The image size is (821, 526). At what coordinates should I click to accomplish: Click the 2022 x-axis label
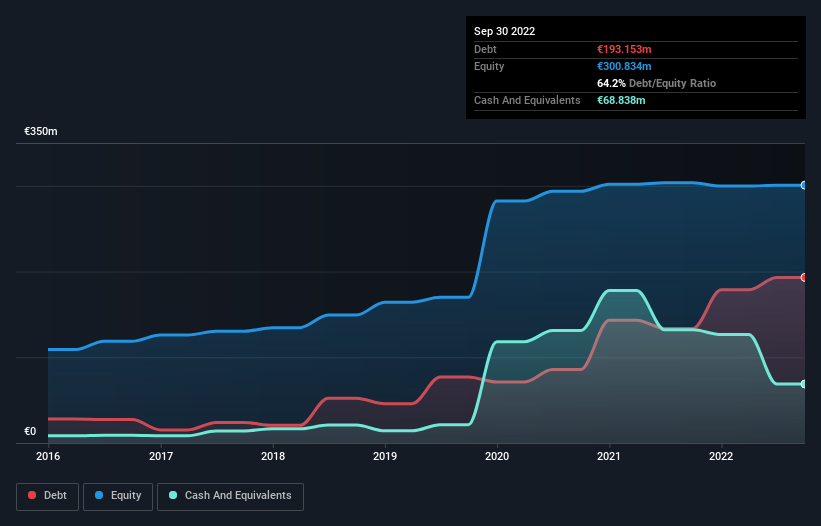tap(721, 456)
